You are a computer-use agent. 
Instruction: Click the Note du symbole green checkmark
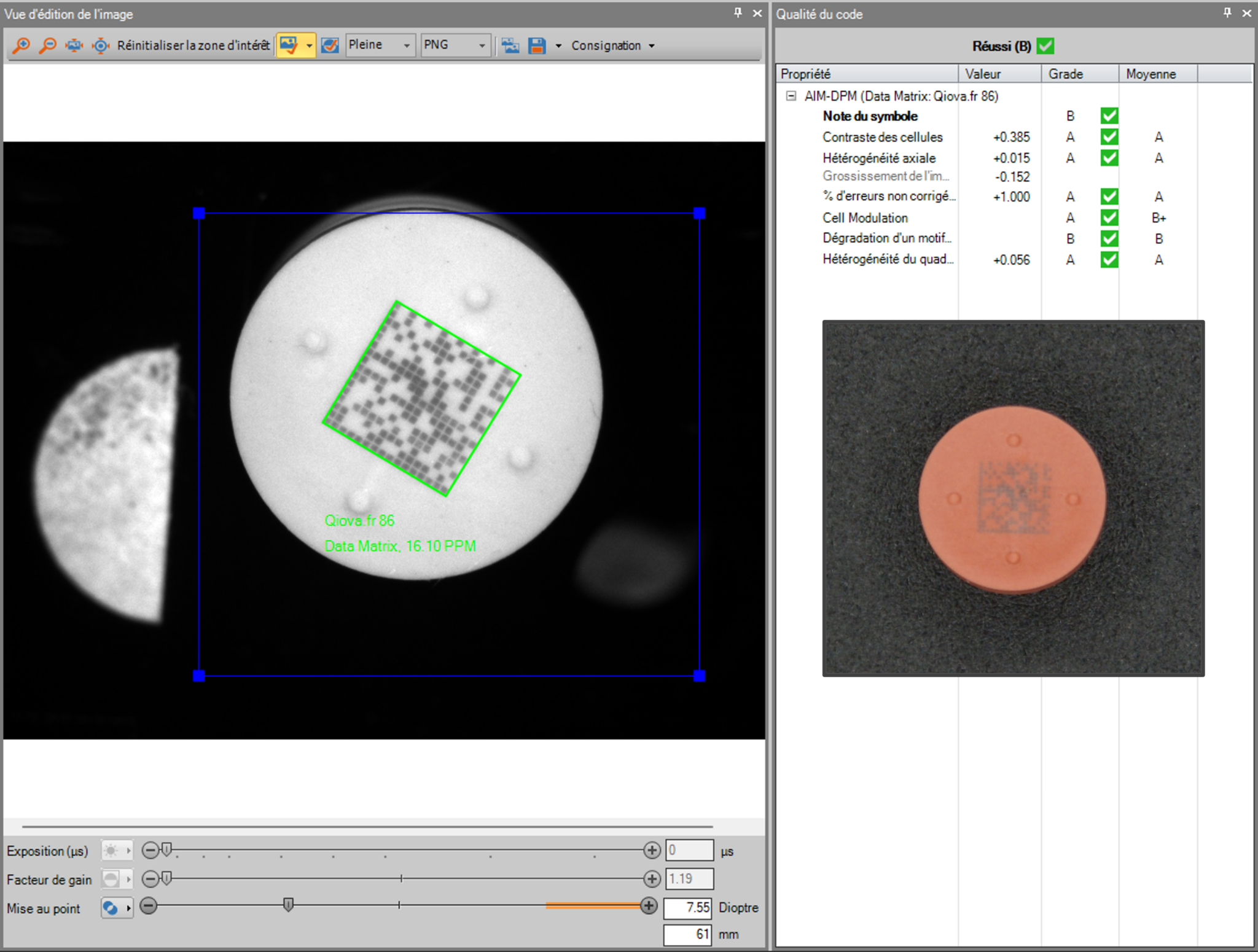point(1109,115)
